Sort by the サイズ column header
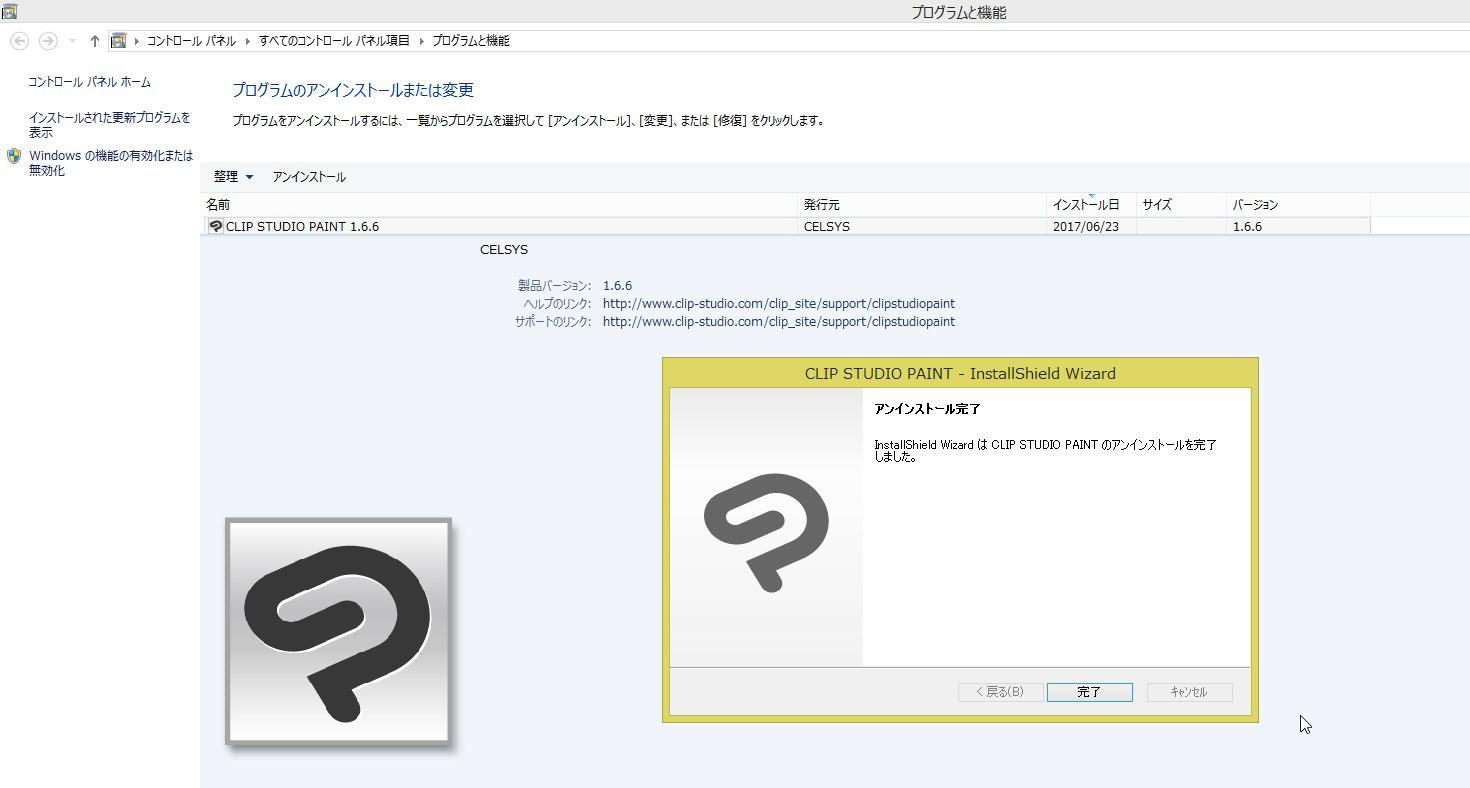 click(1181, 205)
